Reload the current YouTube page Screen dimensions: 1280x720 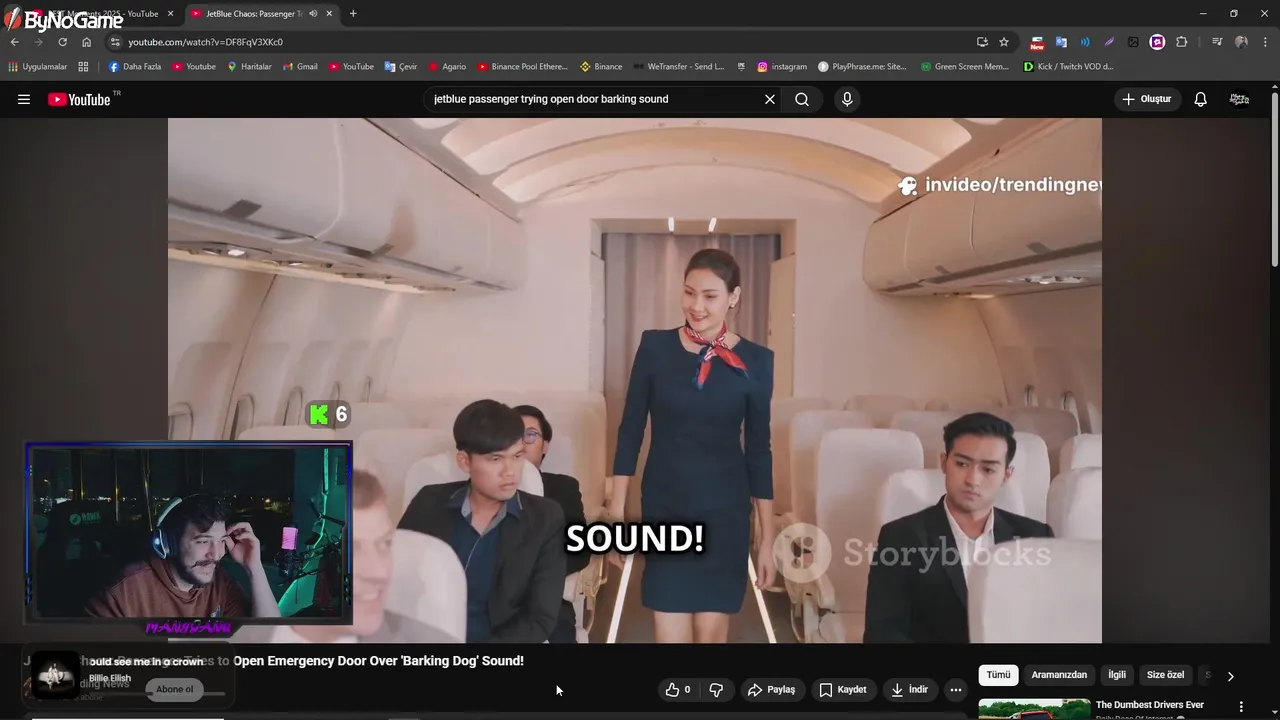[62, 42]
